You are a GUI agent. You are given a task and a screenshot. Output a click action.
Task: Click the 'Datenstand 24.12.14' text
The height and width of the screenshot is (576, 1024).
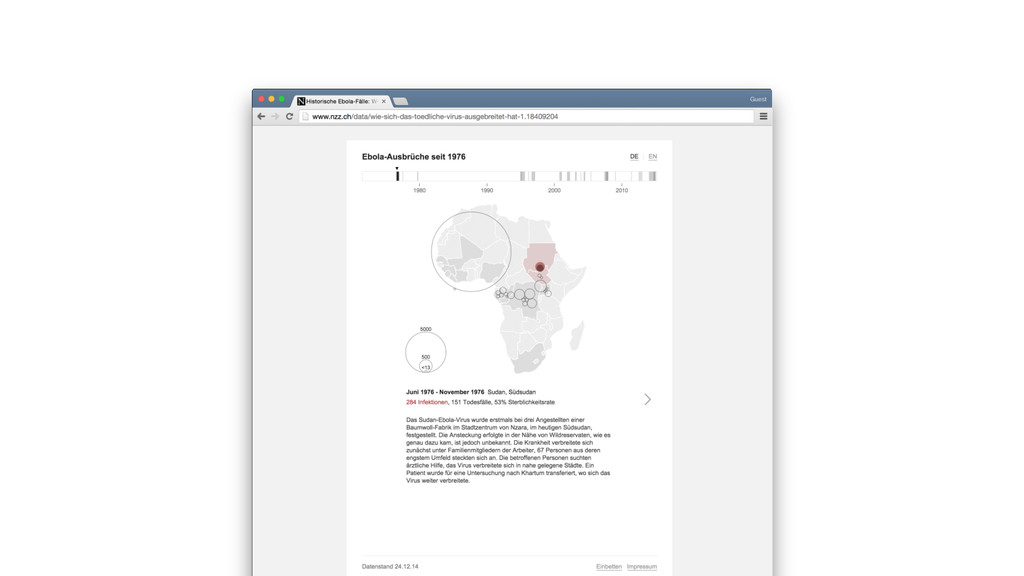[390, 566]
